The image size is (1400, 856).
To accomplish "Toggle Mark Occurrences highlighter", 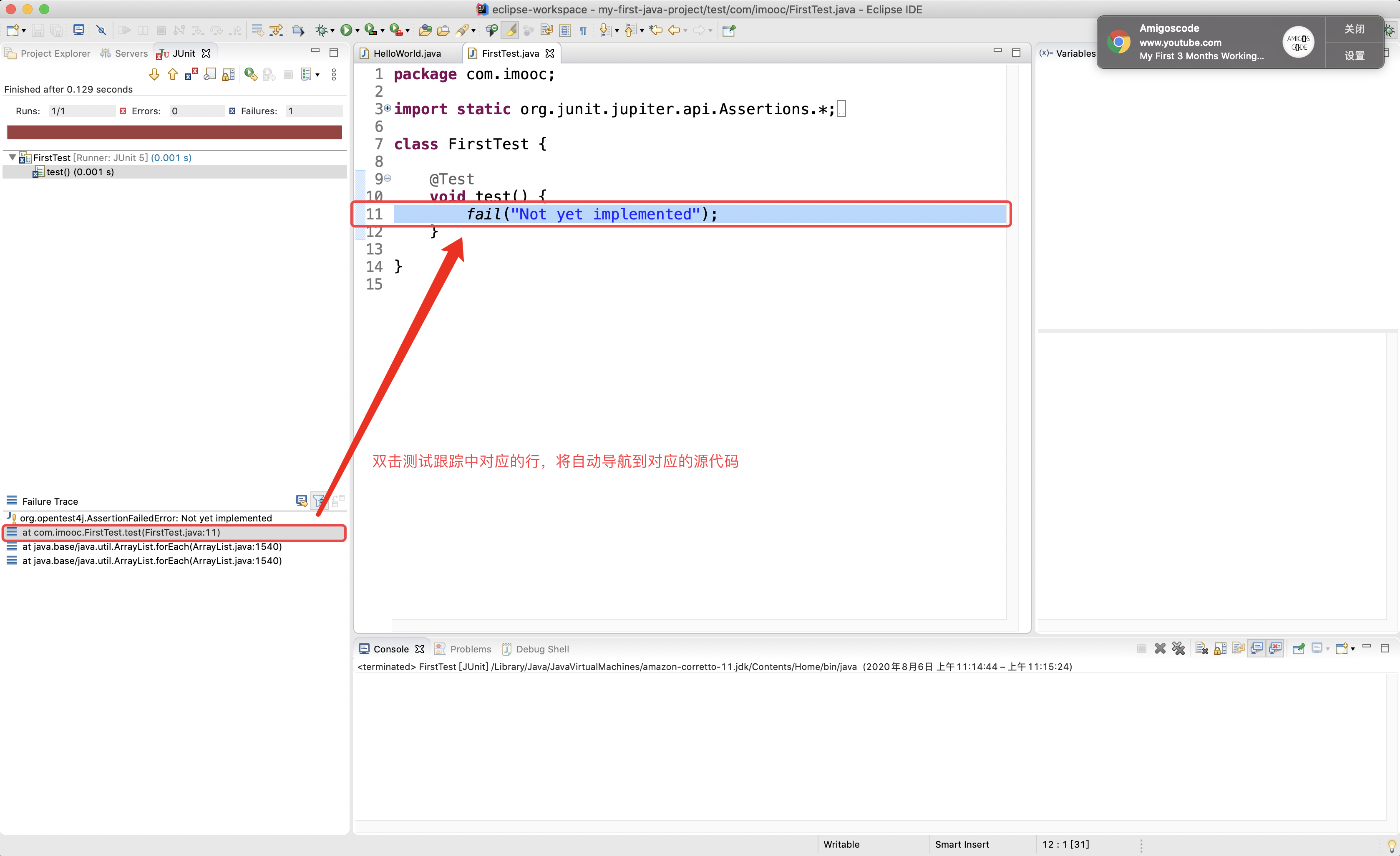I will [x=510, y=30].
